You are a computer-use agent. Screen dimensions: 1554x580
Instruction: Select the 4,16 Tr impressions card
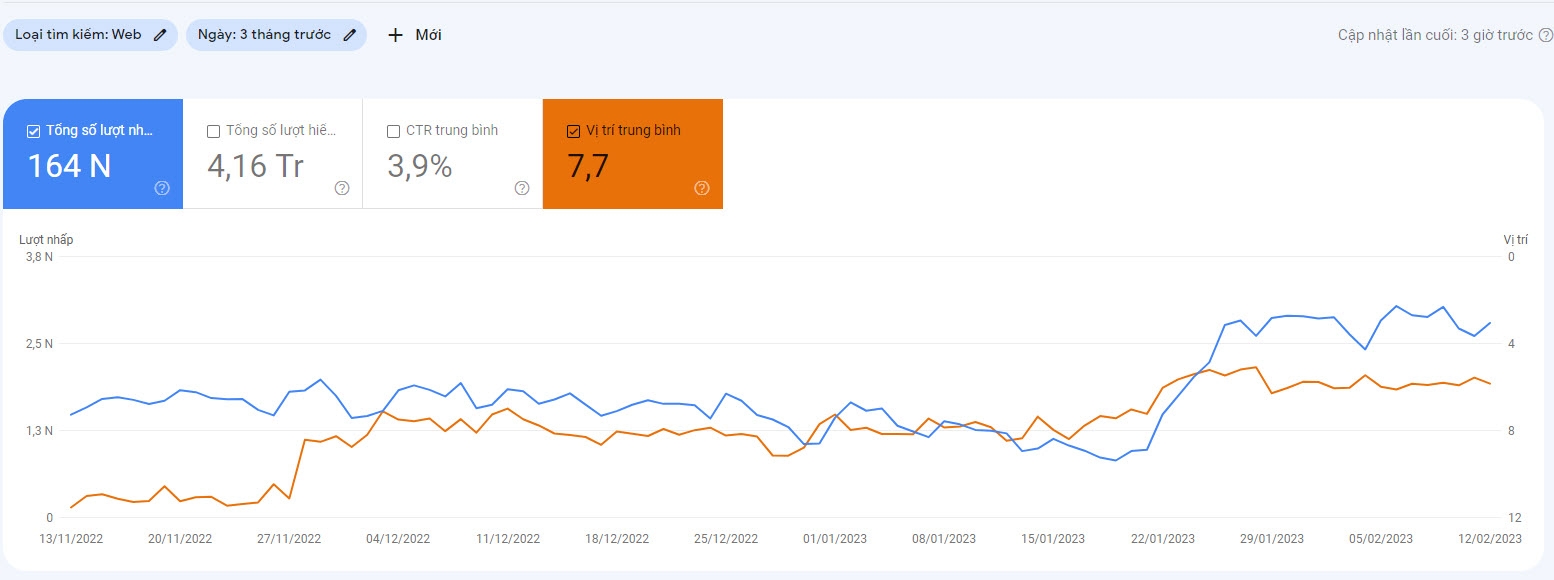[x=273, y=154]
